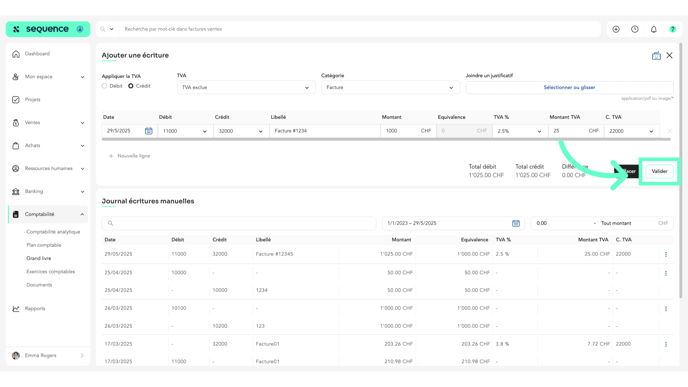
Task: Collapse the Comptabilité submenu
Action: 82,215
